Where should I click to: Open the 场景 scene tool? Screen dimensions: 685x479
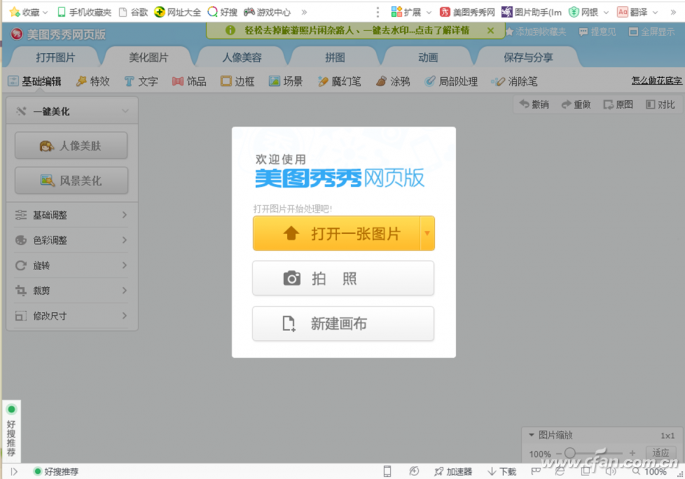point(286,81)
